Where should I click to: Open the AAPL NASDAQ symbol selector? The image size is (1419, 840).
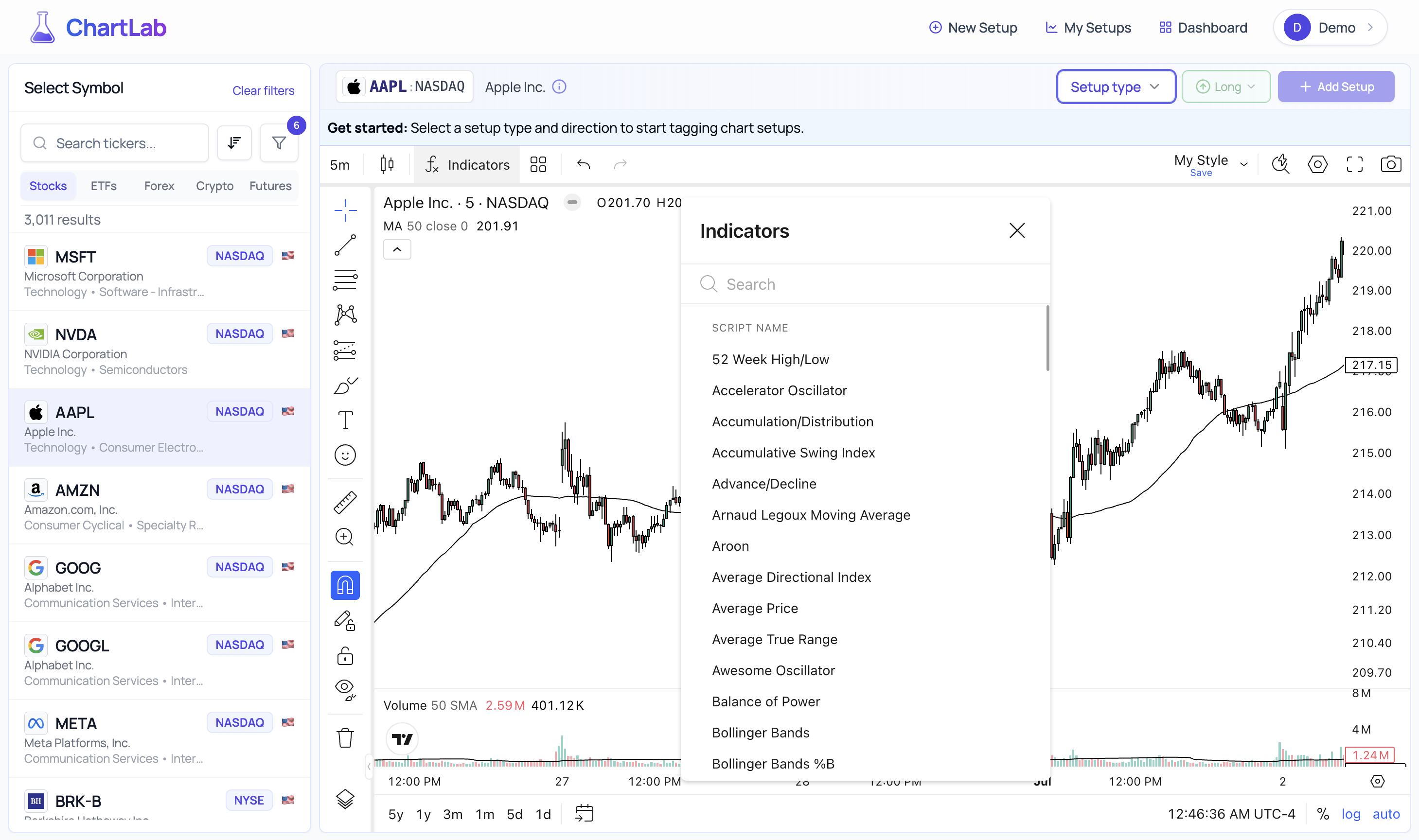[405, 87]
